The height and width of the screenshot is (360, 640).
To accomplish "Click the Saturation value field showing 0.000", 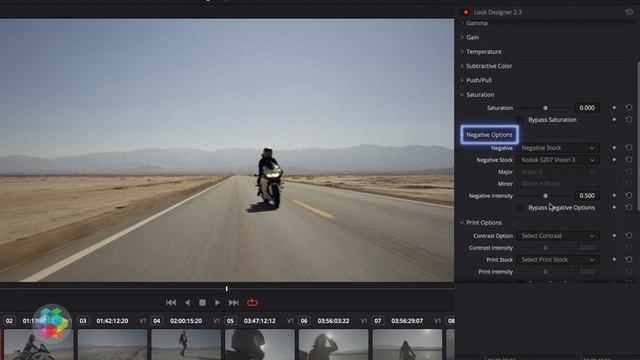I will tap(587, 108).
